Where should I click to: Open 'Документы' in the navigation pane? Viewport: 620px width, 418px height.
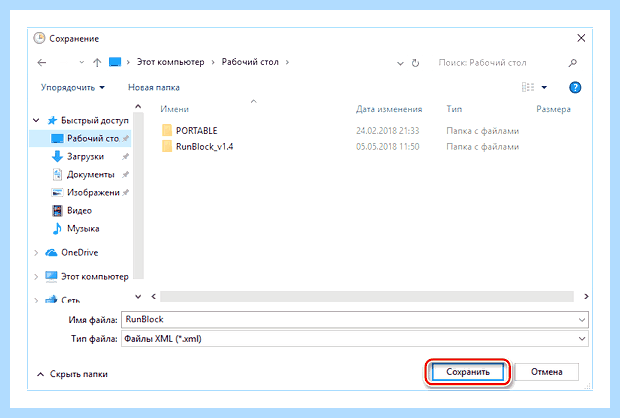(x=91, y=174)
